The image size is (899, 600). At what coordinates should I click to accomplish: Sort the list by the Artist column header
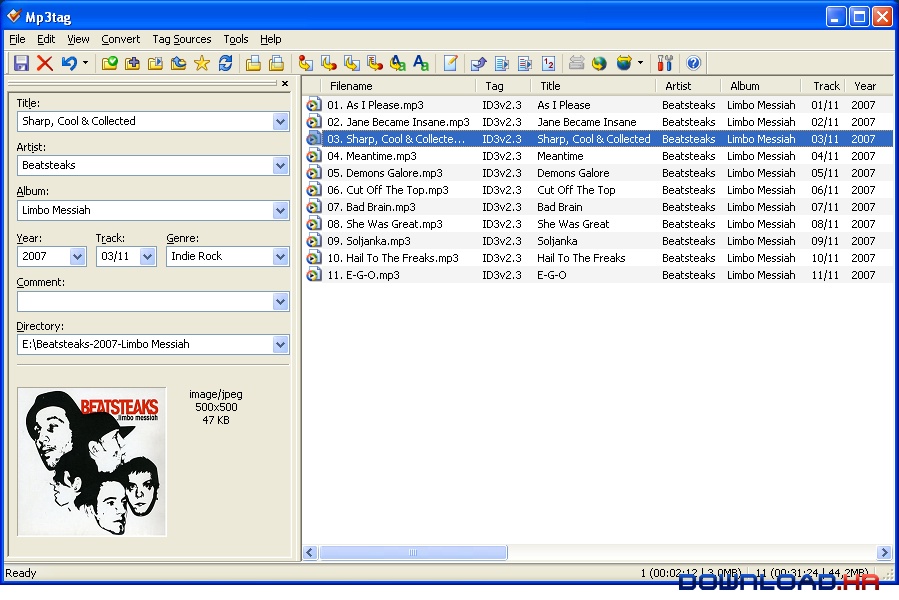click(678, 86)
